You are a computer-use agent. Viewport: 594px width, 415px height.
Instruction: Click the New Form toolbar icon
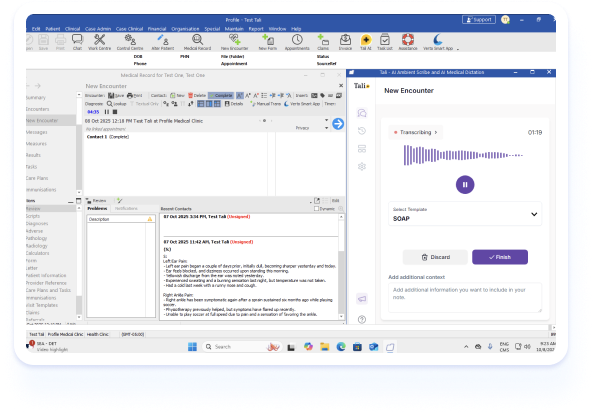pos(267,42)
